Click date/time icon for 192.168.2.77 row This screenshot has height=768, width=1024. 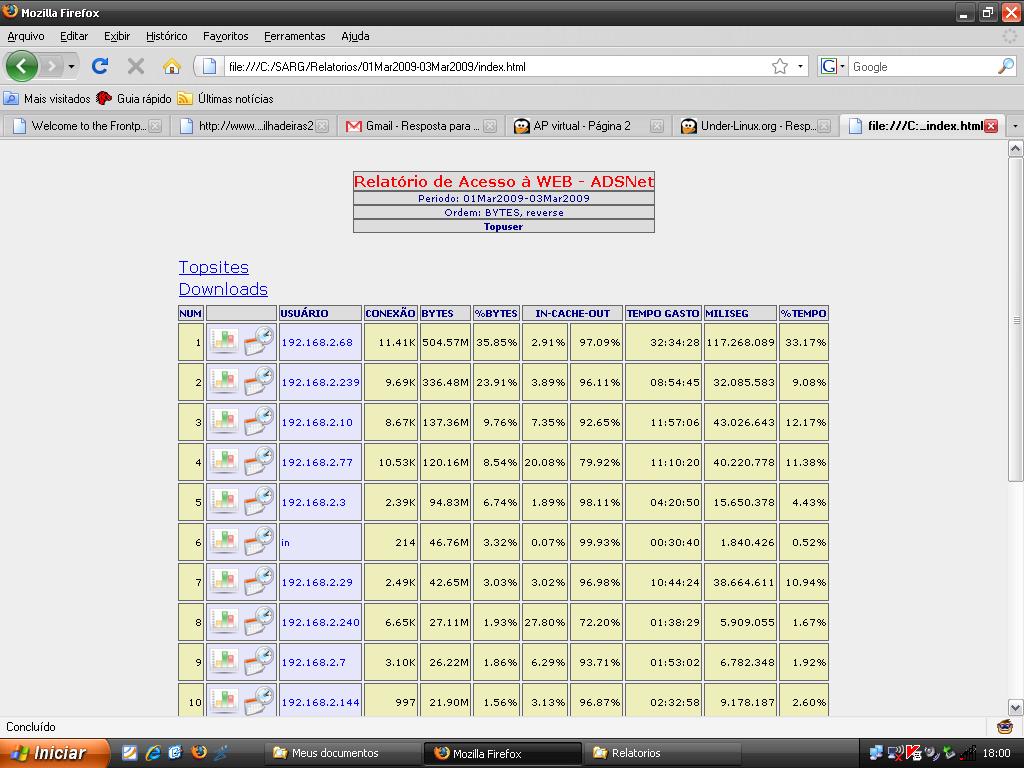click(x=259, y=460)
